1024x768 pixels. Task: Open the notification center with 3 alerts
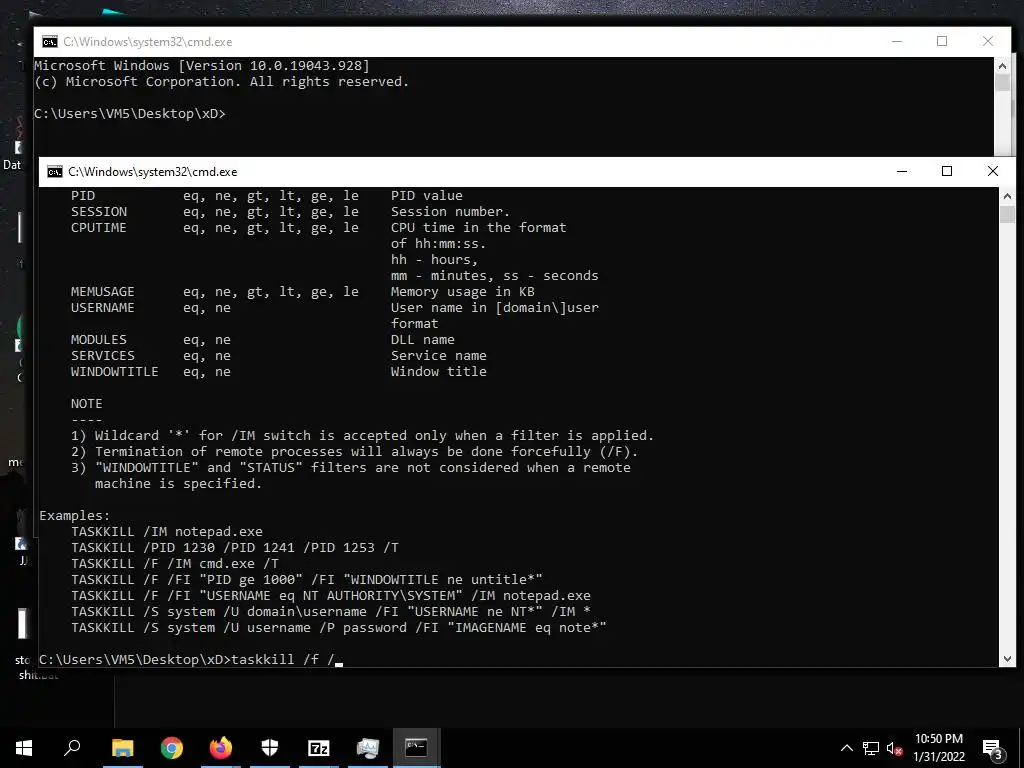click(x=993, y=749)
